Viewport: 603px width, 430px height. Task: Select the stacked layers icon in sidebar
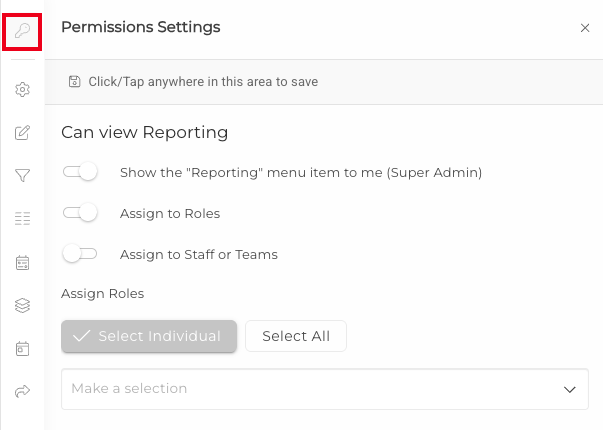22,306
